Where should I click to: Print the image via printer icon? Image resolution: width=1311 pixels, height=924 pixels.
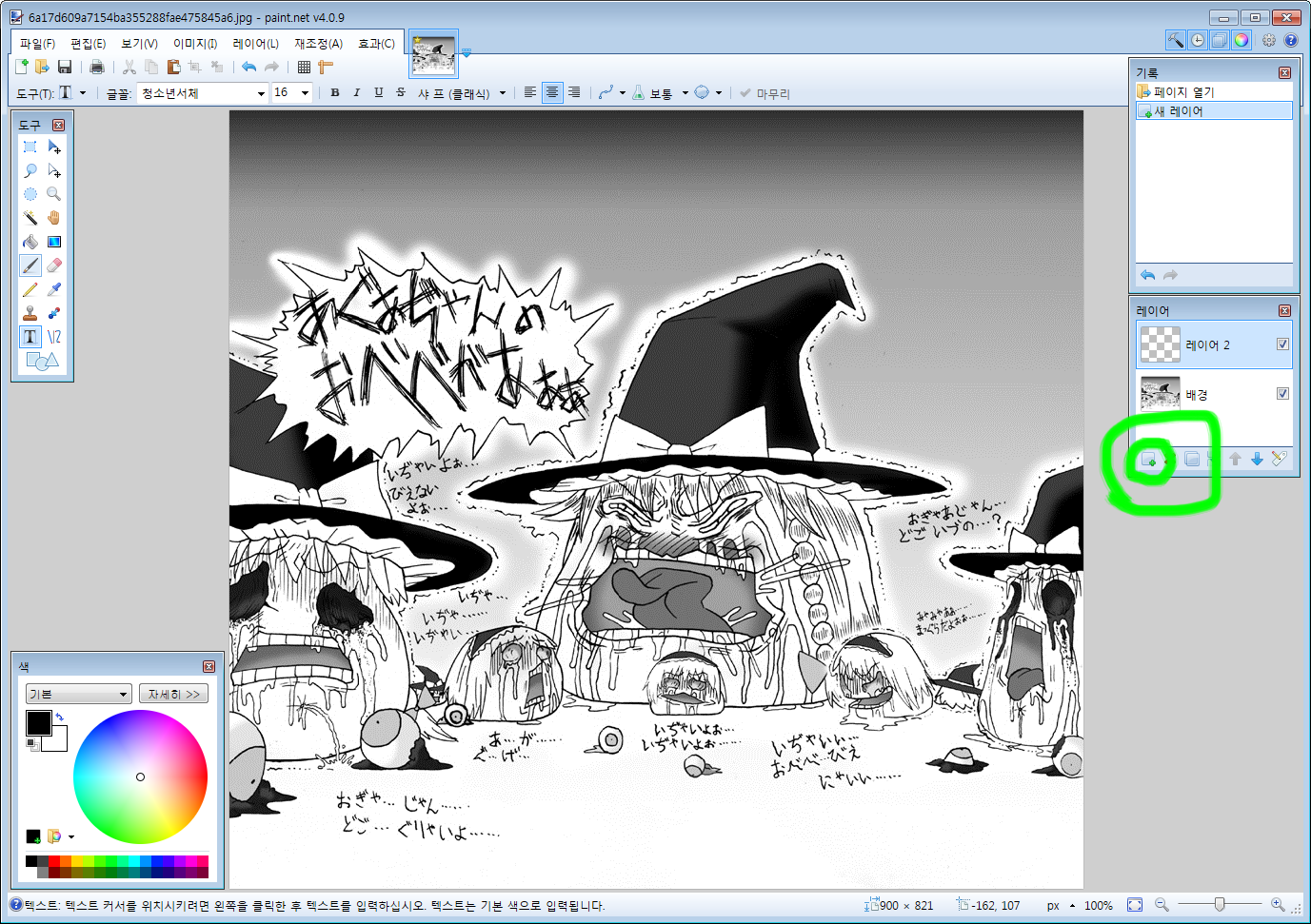click(x=96, y=67)
